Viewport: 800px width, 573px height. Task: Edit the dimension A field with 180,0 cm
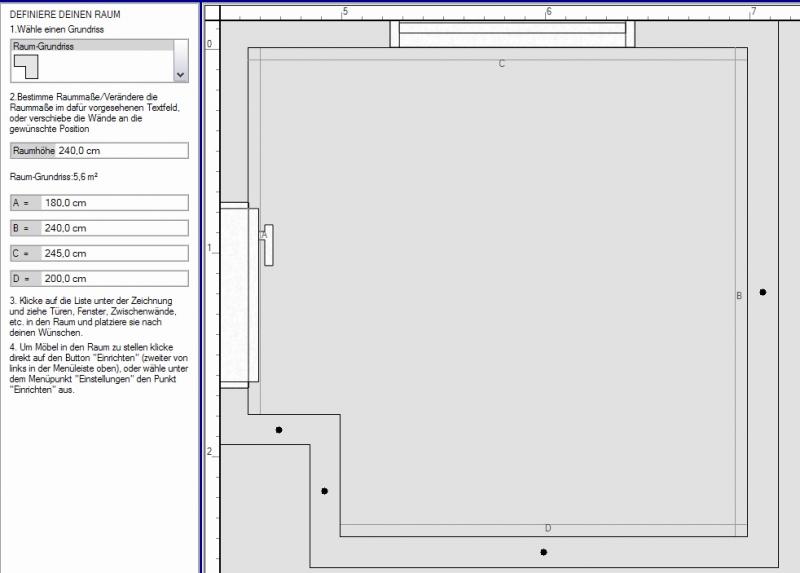tap(114, 203)
